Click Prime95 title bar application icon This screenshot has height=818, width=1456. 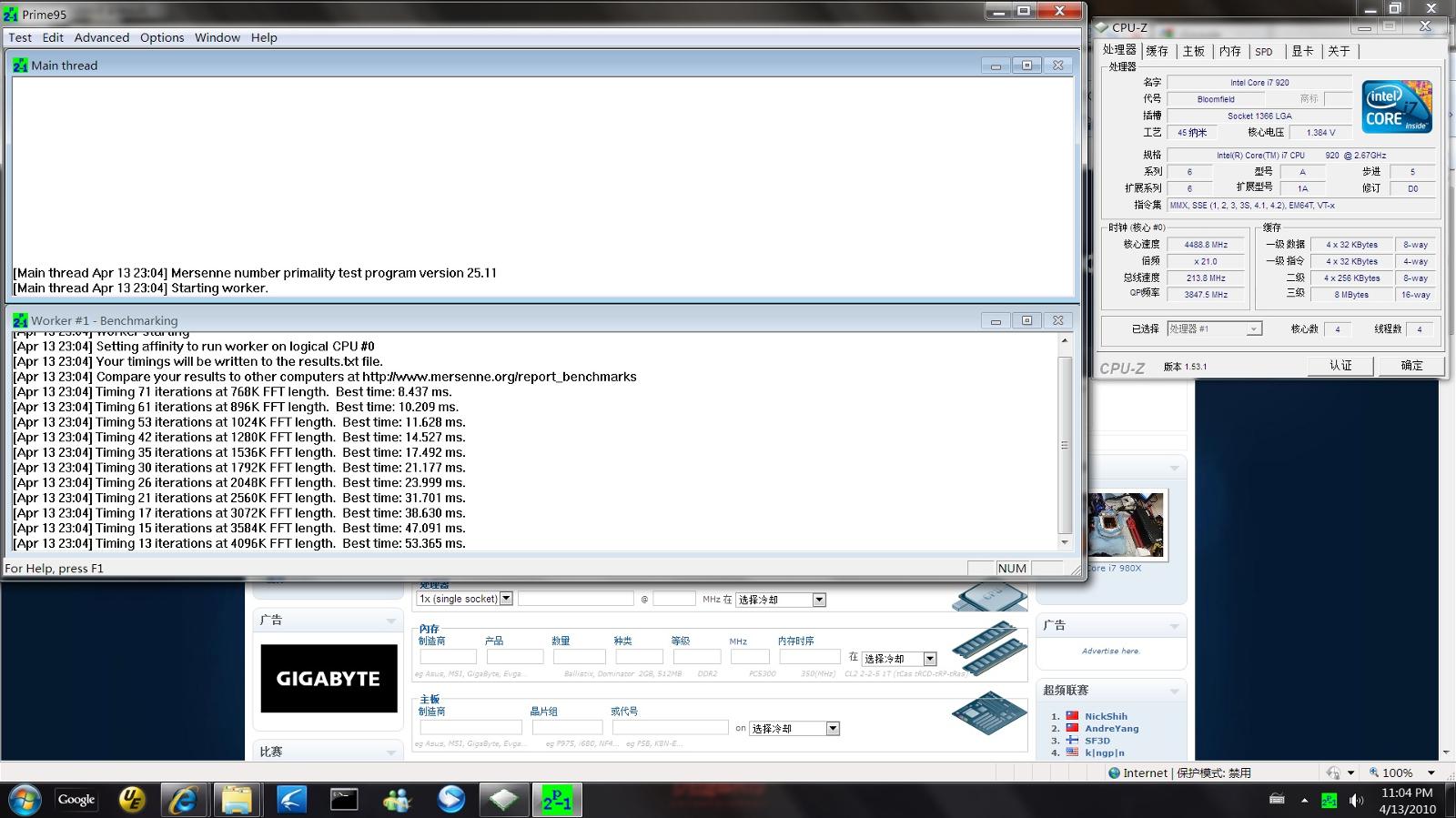(x=11, y=15)
